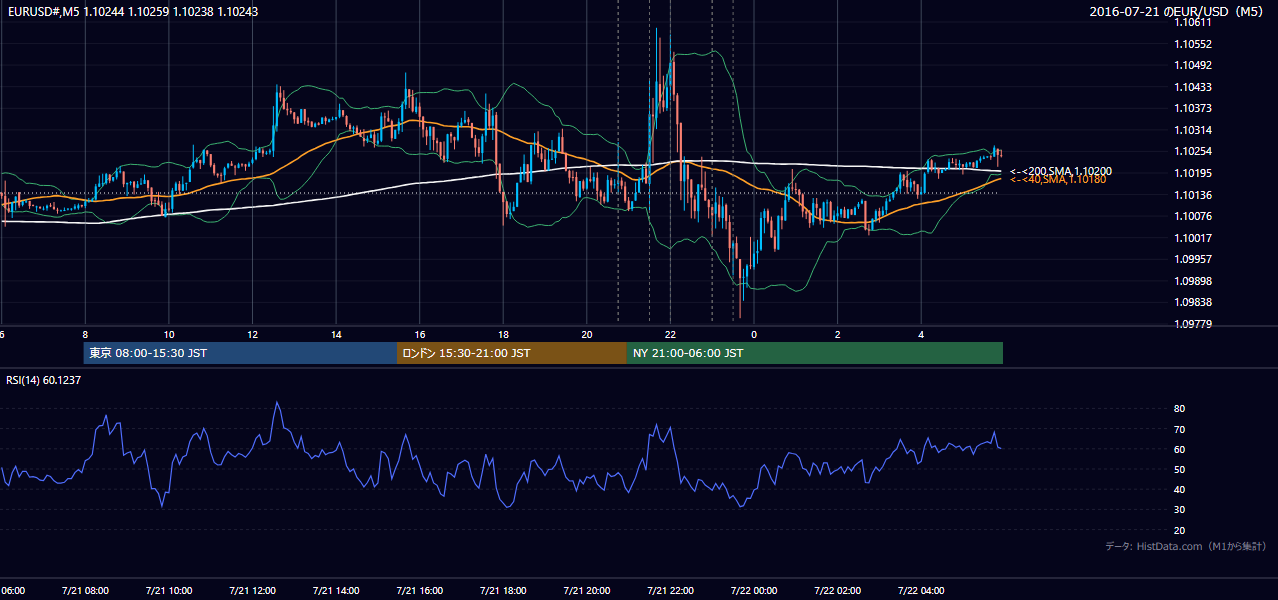
Task: Click RSI scale value 70
Action: [x=1180, y=429]
